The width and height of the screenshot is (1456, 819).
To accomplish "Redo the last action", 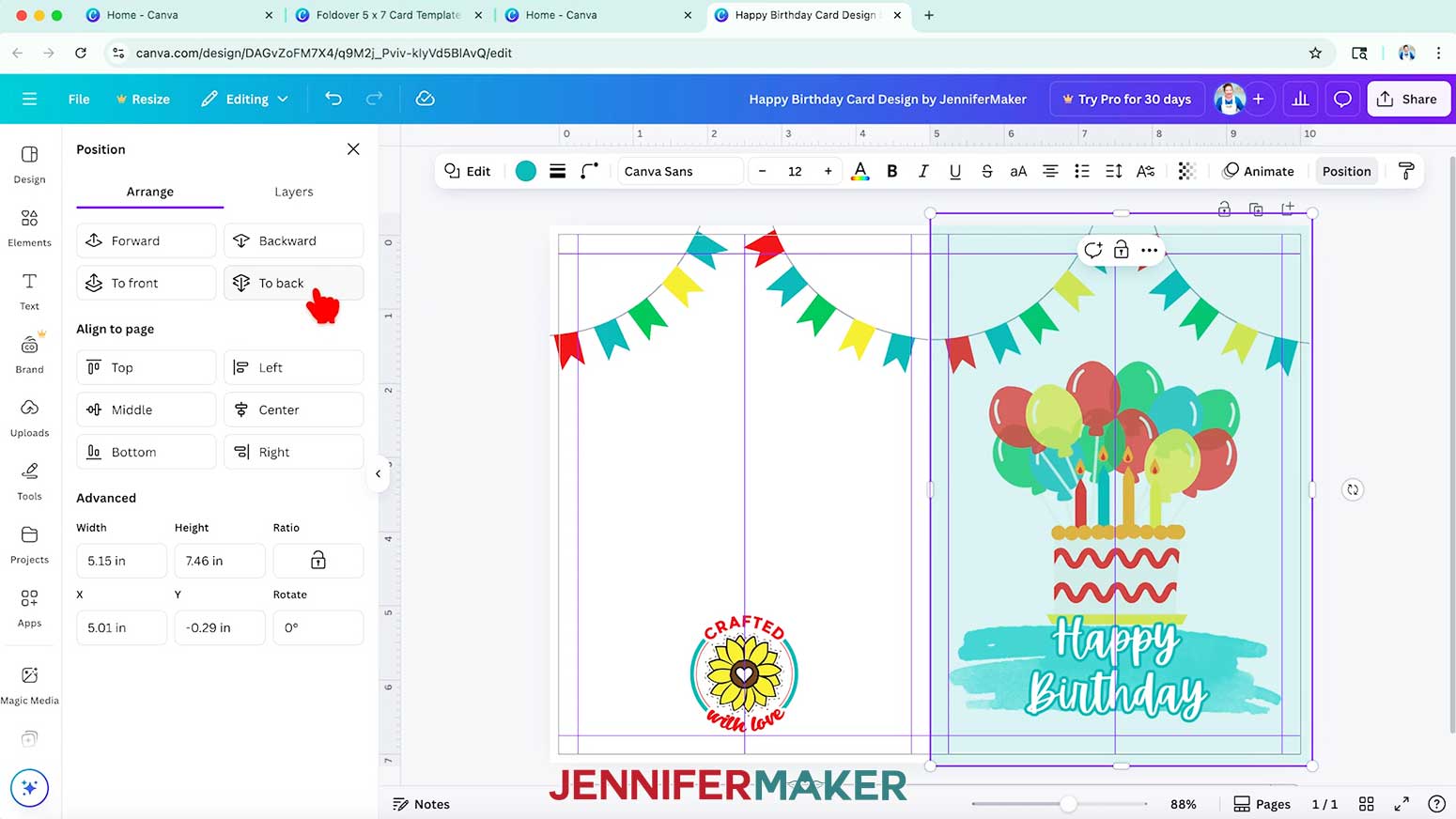I will 374,99.
